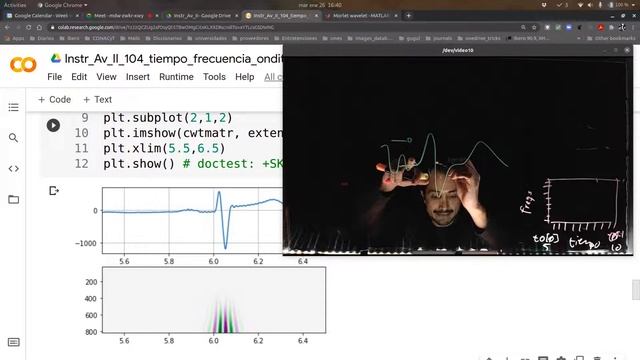Click the /dev/video10 window title bar

pos(458,50)
